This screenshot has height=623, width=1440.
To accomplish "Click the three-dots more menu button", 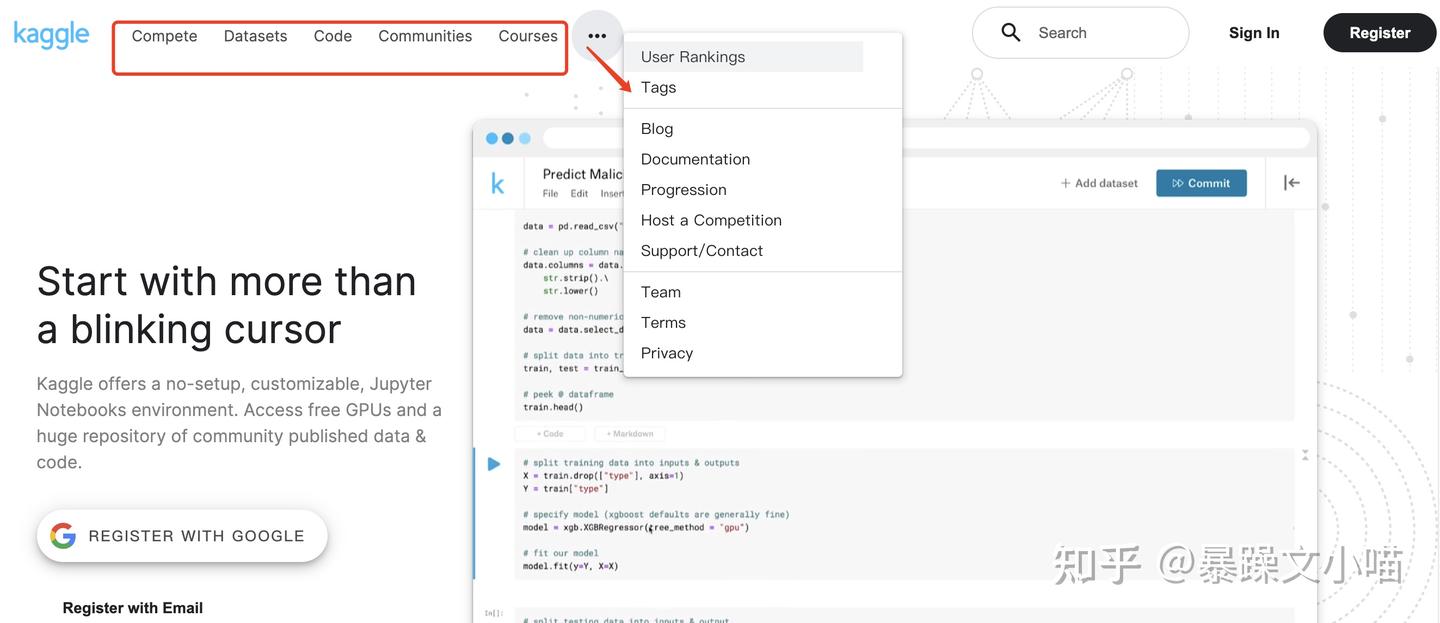I will click(x=597, y=36).
